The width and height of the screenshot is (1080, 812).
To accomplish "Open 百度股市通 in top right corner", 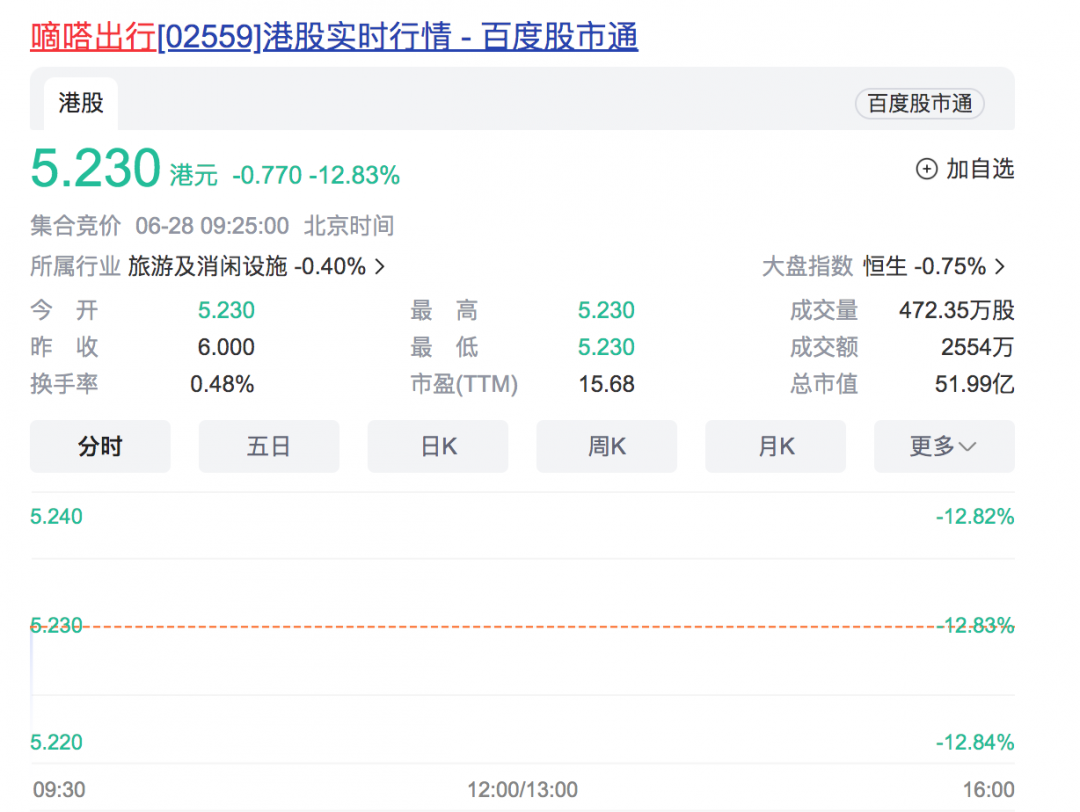I will (918, 104).
